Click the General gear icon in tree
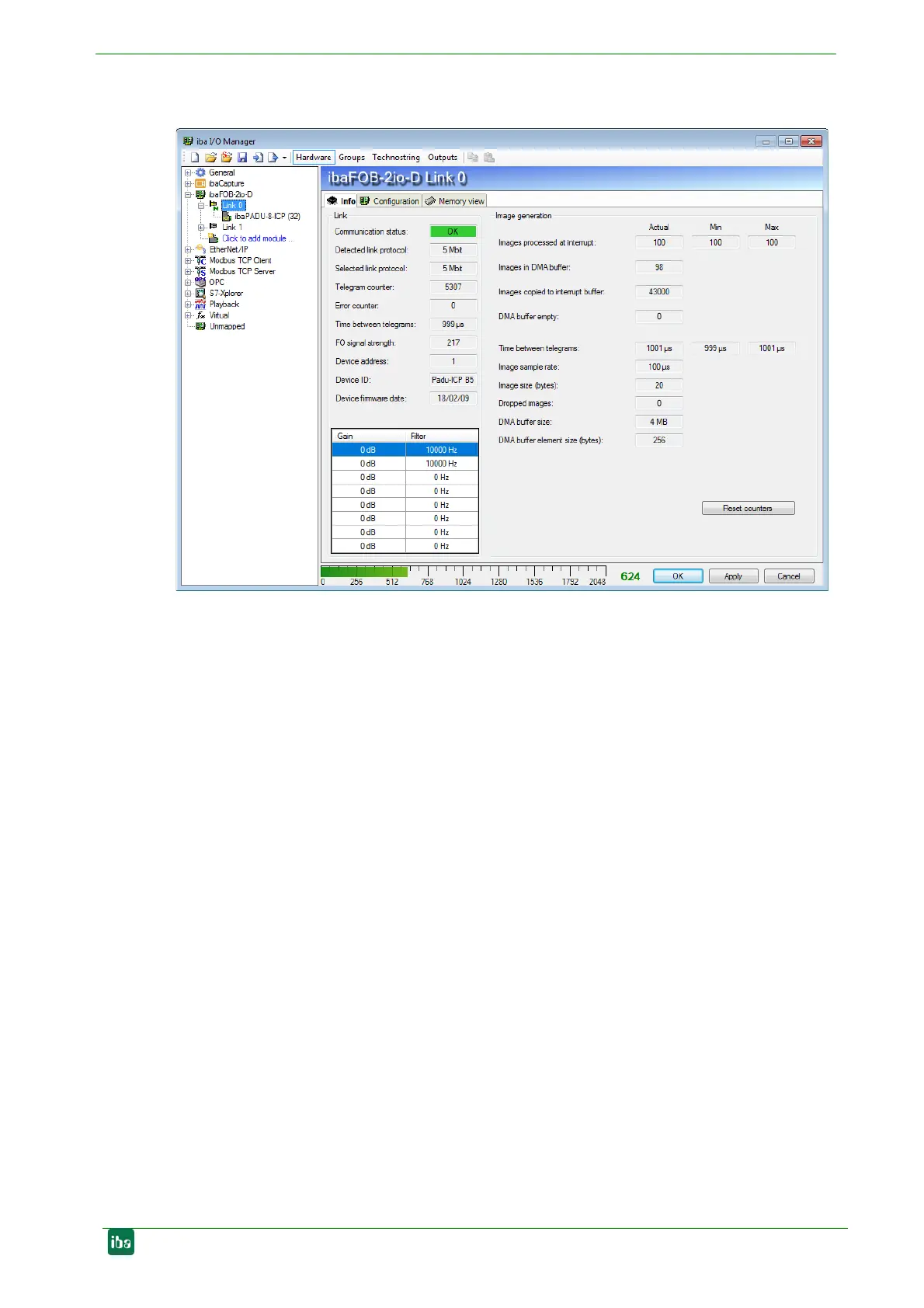The width and height of the screenshot is (924, 1308). click(x=200, y=172)
